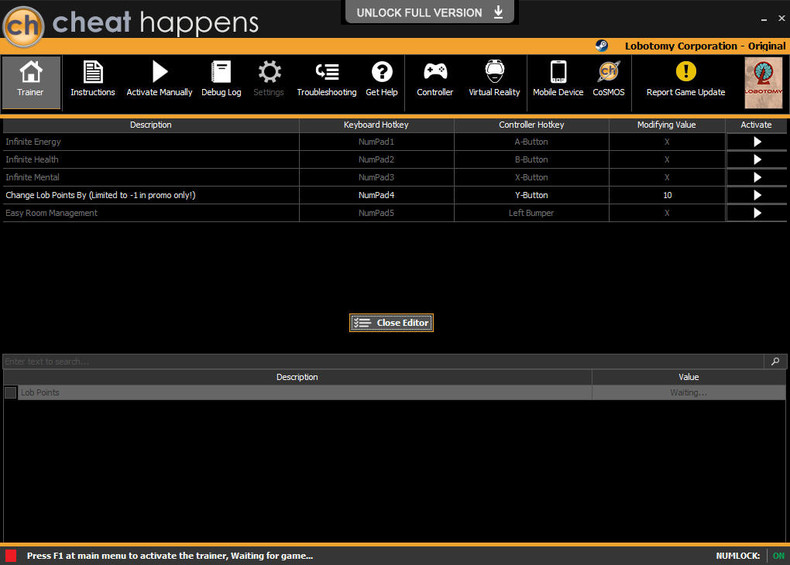790x565 pixels.
Task: Click NumPad3 hotkey cell
Action: (x=376, y=177)
